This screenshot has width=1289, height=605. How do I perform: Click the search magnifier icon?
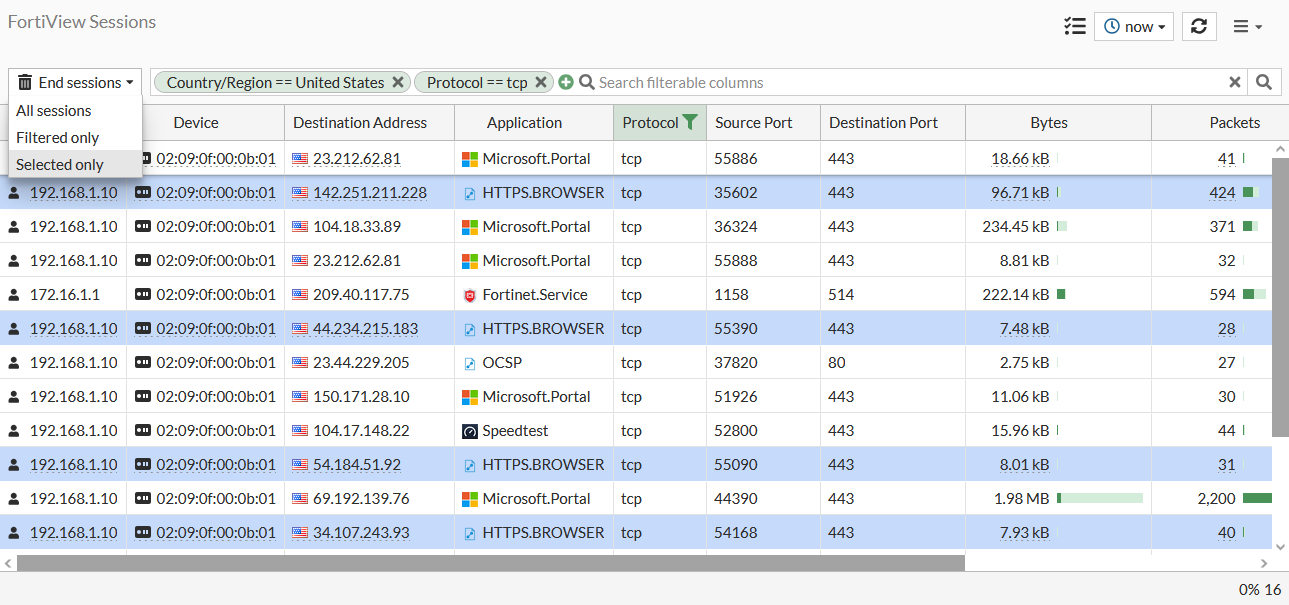(1264, 82)
